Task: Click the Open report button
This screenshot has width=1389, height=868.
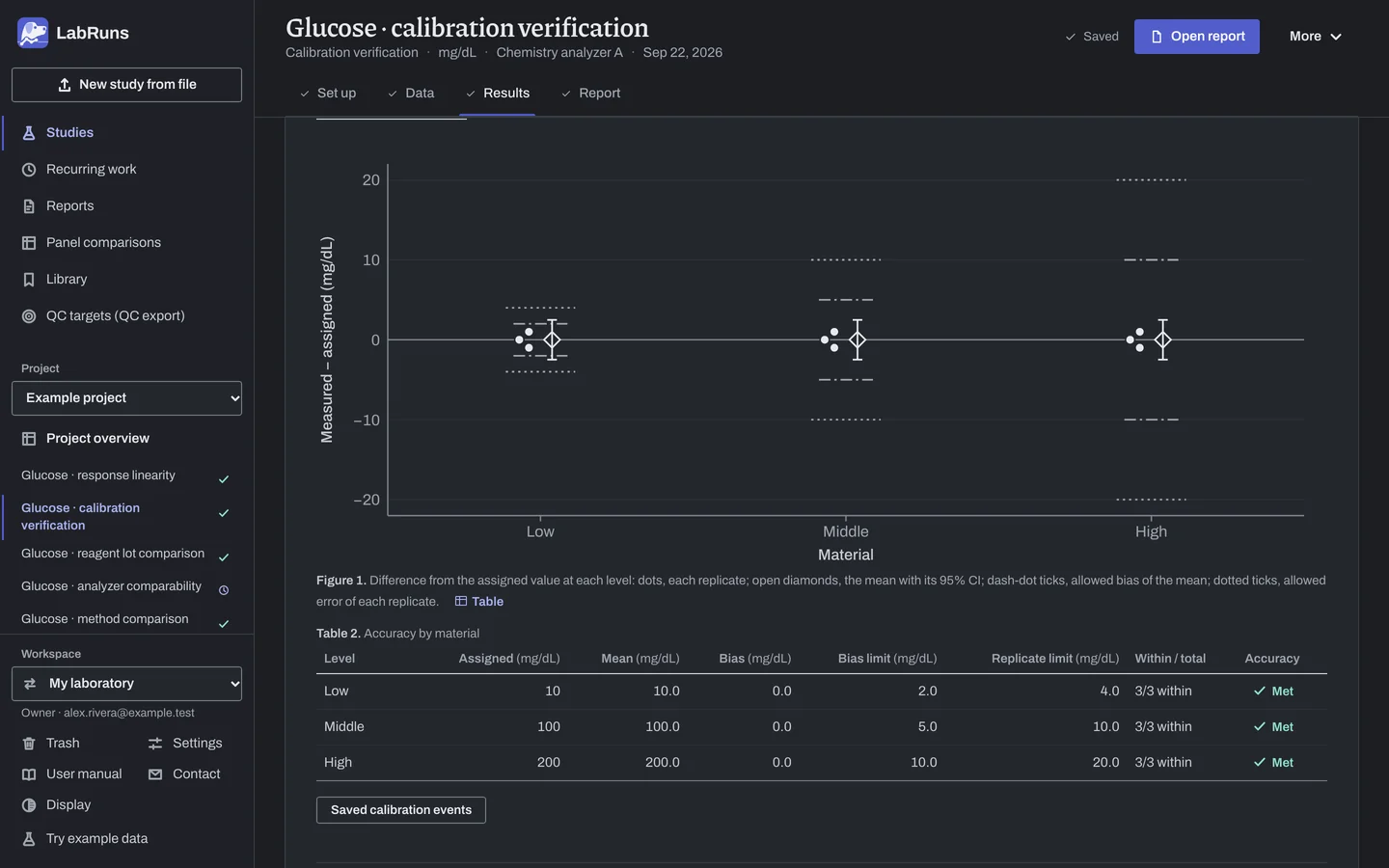Action: point(1197,37)
